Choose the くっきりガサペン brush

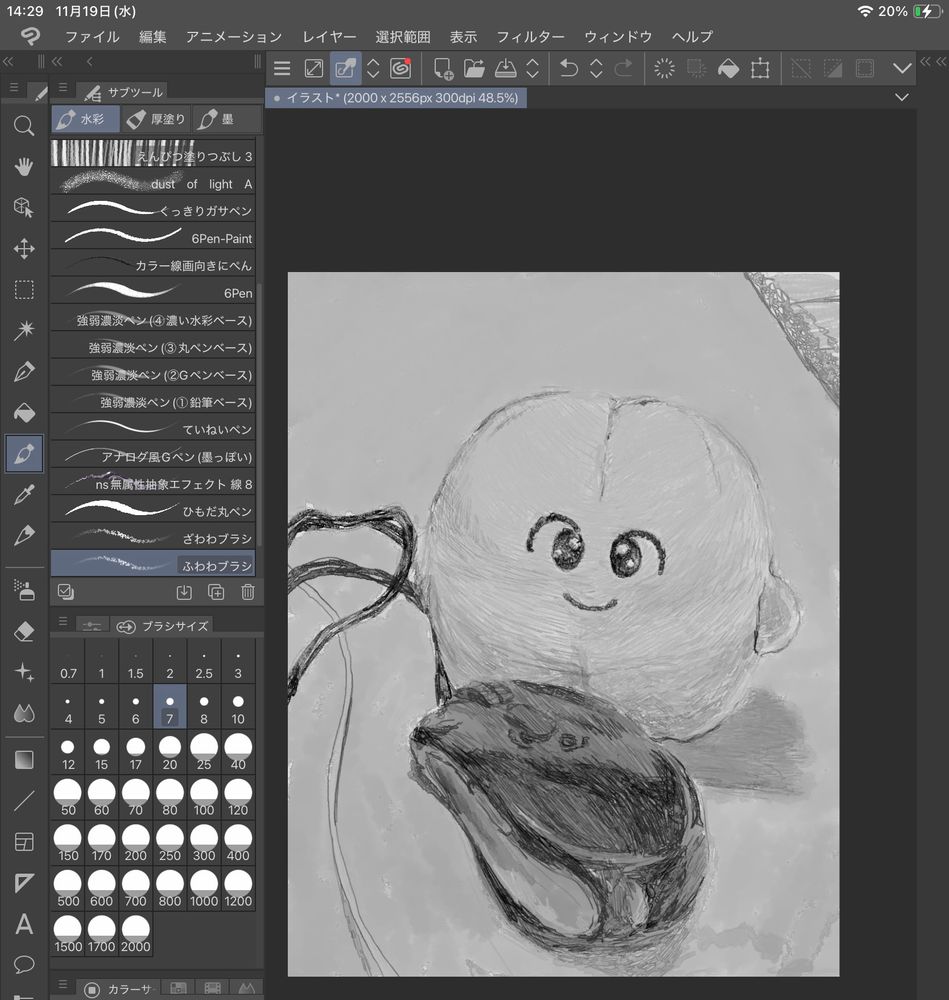(x=153, y=210)
